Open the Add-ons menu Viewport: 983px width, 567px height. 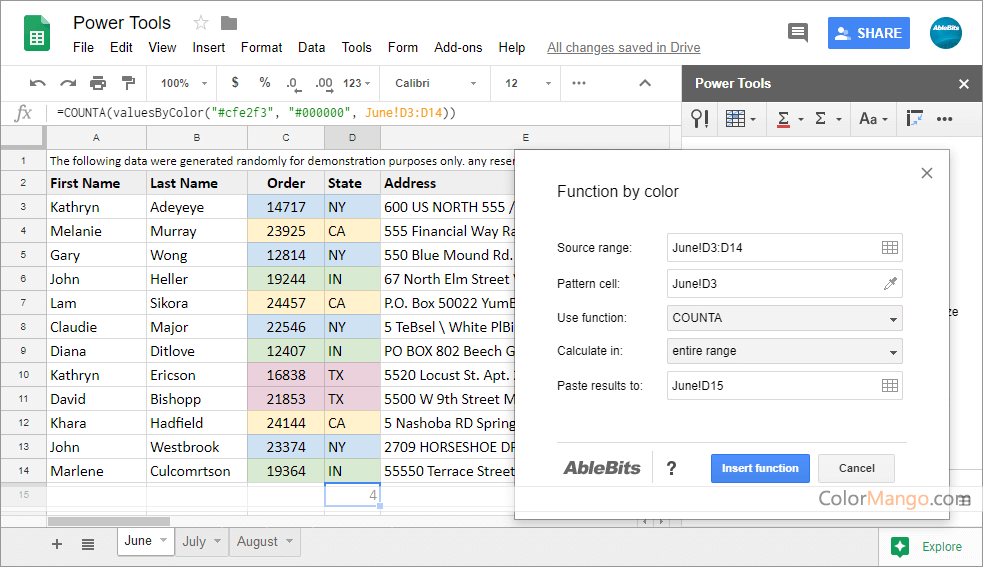coord(458,48)
